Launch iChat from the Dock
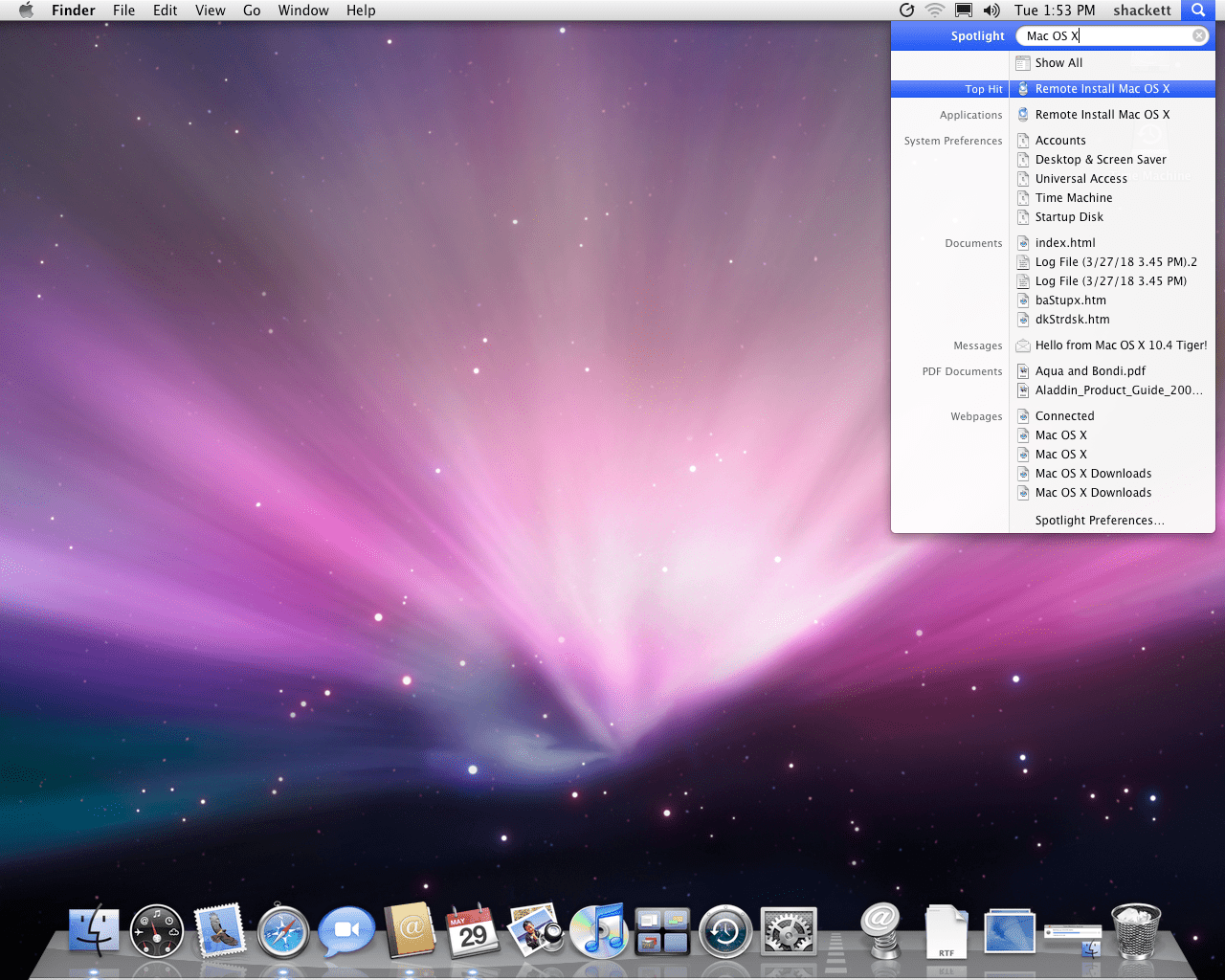Viewport: 1225px width, 980px height. (346, 931)
